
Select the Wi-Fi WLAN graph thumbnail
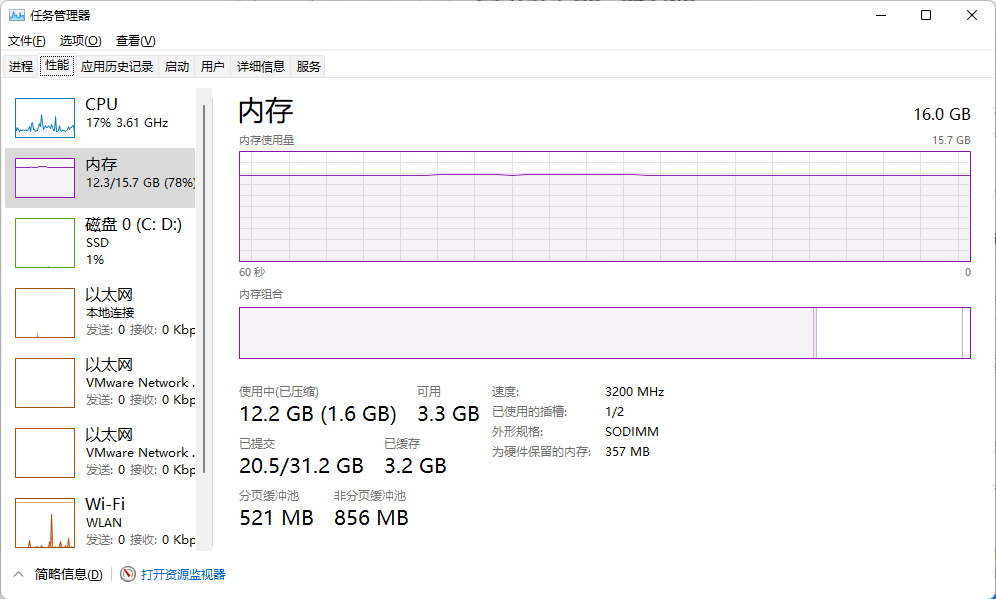45,523
